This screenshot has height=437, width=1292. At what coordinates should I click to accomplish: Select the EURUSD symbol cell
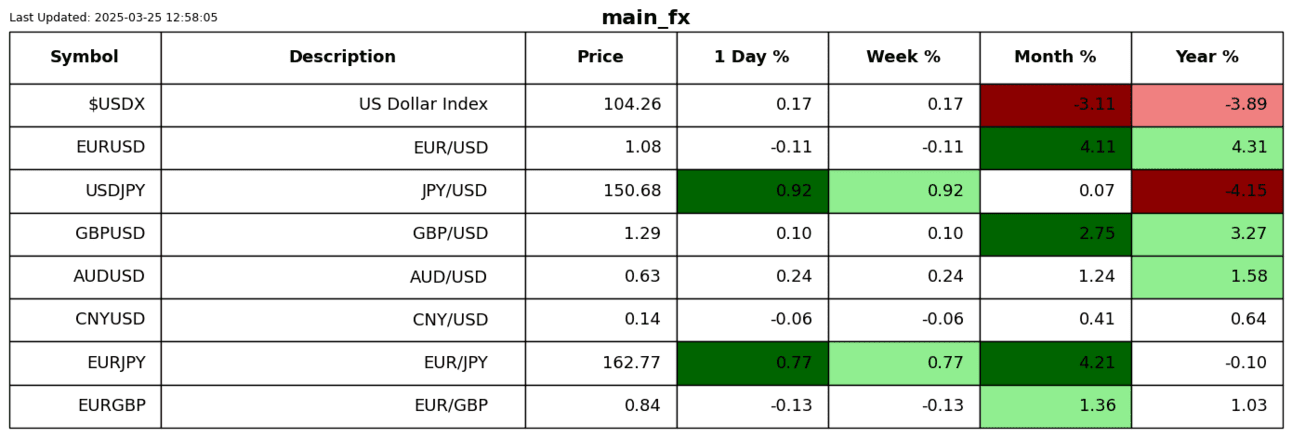tap(85, 148)
